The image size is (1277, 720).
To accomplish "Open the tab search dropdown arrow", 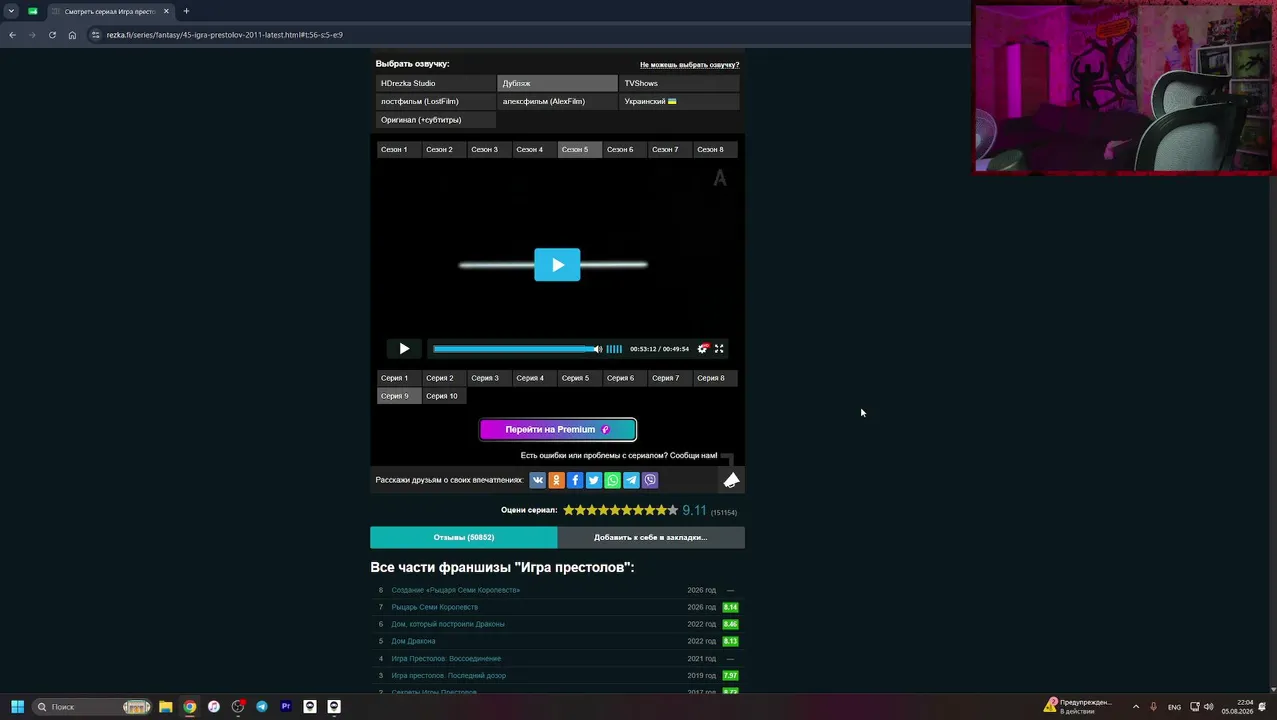I will 11,11.
